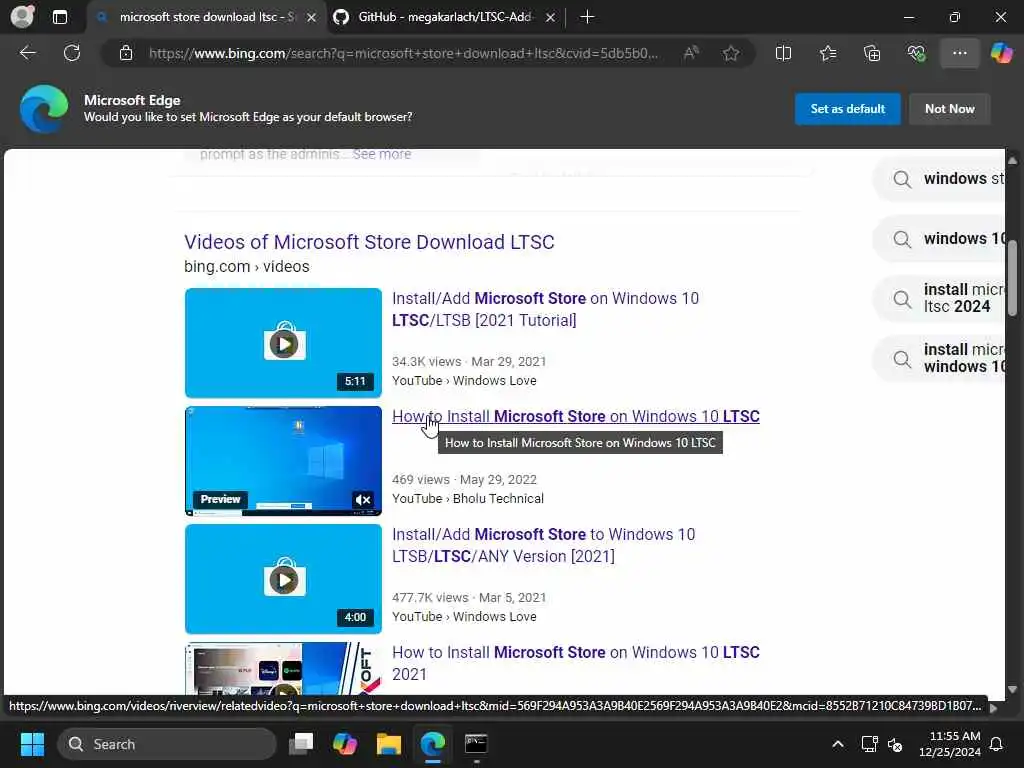The image size is (1024, 768).
Task: Open the Preview video thumbnail
Action: [x=283, y=461]
